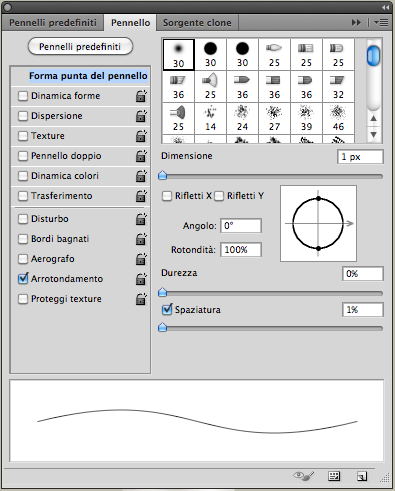The width and height of the screenshot is (395, 491).
Task: Select the soft round 30 brush tip
Action: [x=178, y=55]
